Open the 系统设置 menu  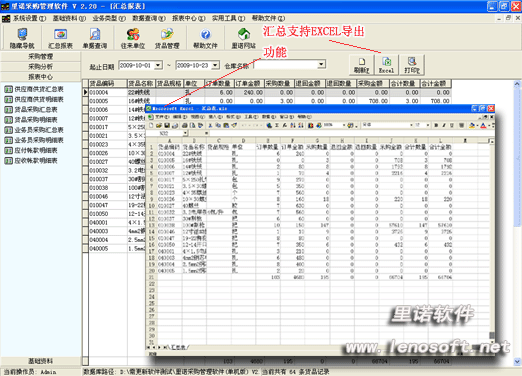click(30, 18)
